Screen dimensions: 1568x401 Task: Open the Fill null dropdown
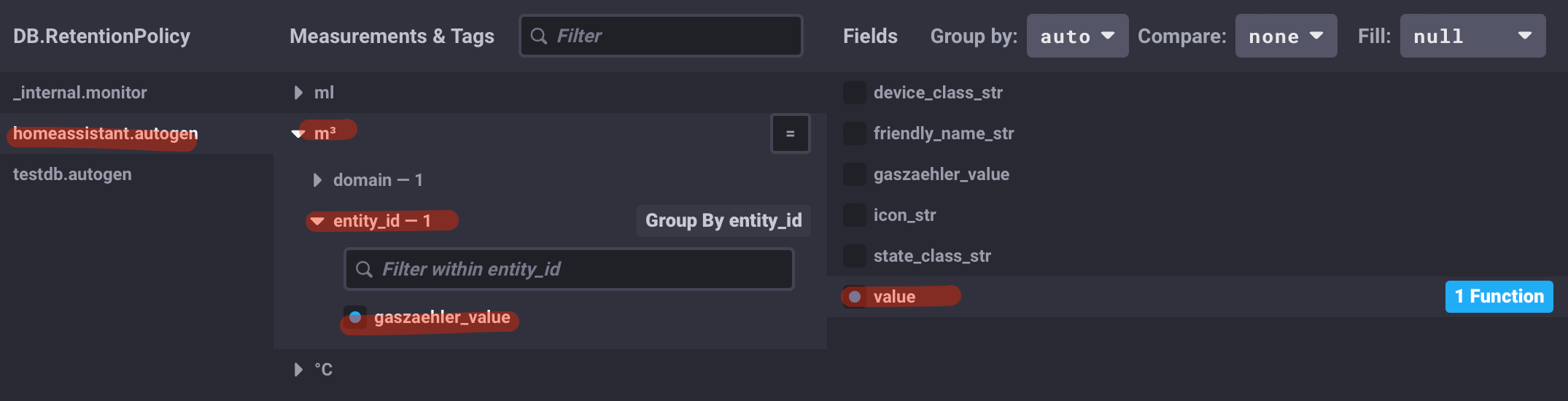click(1472, 36)
